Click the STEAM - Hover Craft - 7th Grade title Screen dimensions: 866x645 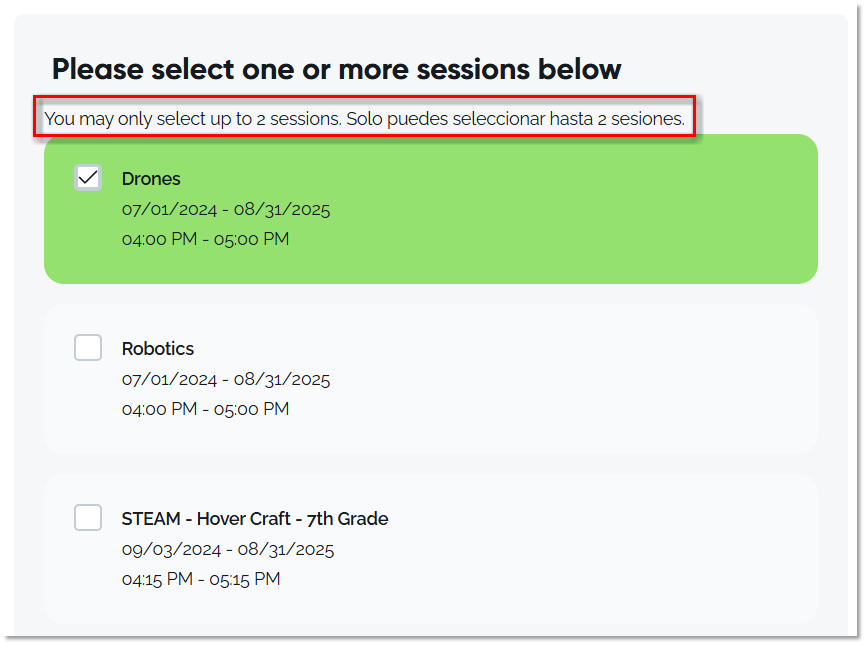pyautogui.click(x=254, y=518)
